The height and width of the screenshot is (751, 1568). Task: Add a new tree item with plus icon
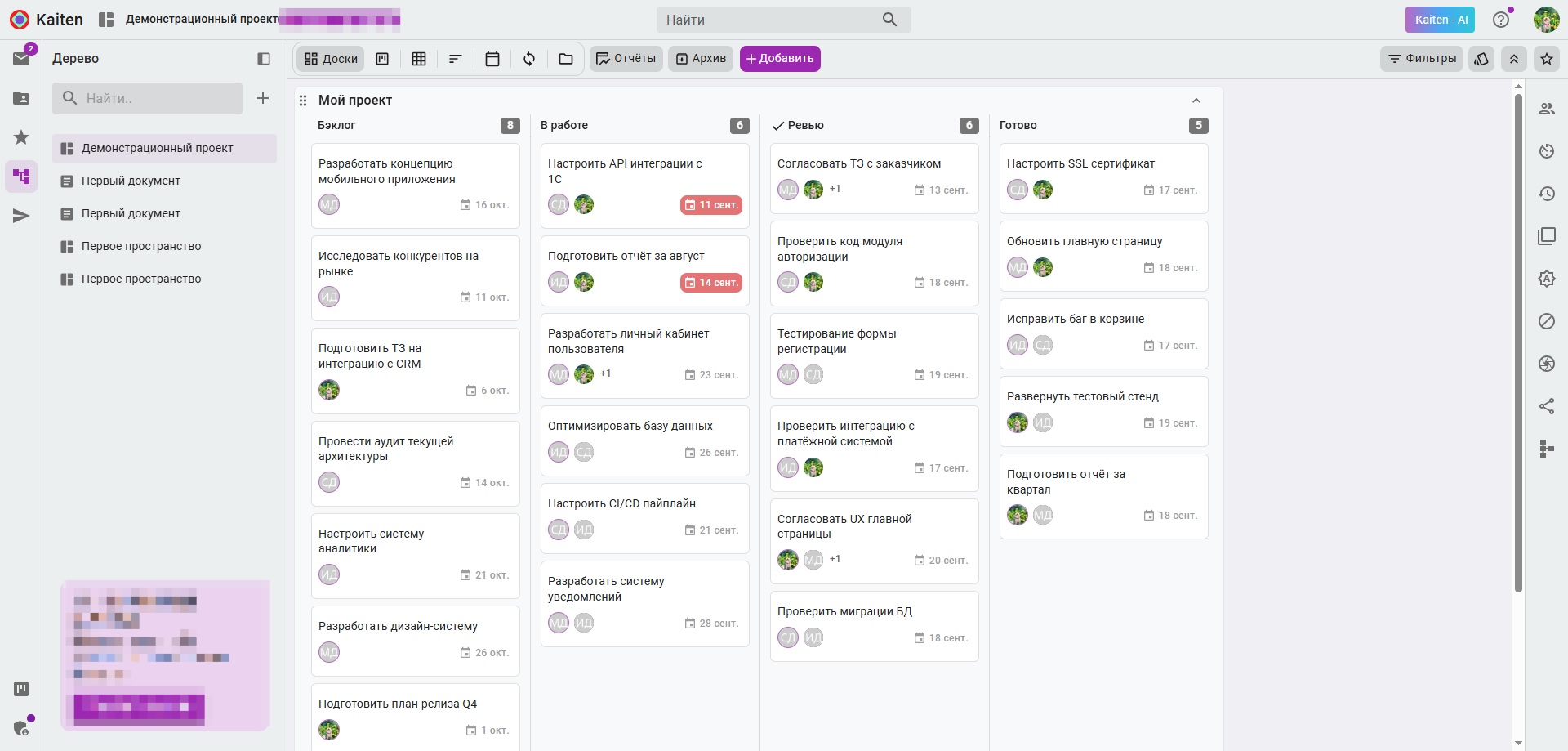click(263, 98)
